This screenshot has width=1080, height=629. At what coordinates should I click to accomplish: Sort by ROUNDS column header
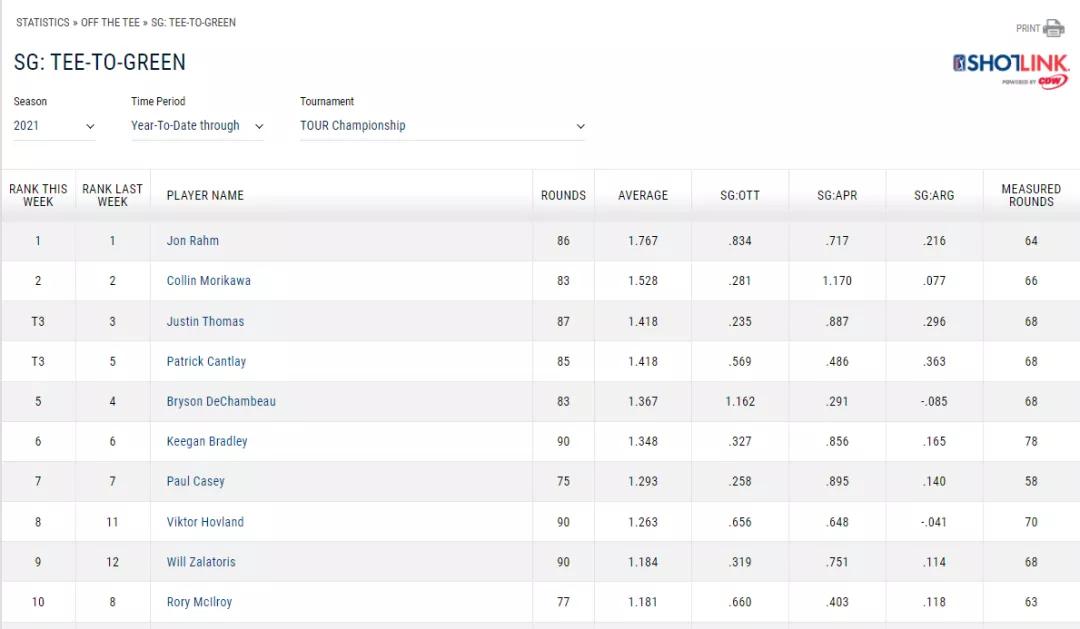point(563,195)
